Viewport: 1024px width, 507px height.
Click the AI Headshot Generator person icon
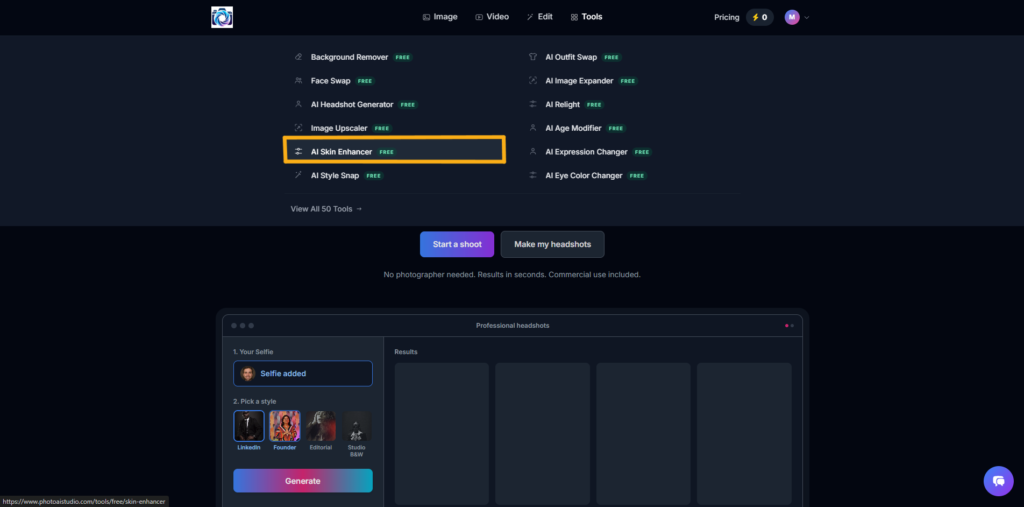(298, 105)
